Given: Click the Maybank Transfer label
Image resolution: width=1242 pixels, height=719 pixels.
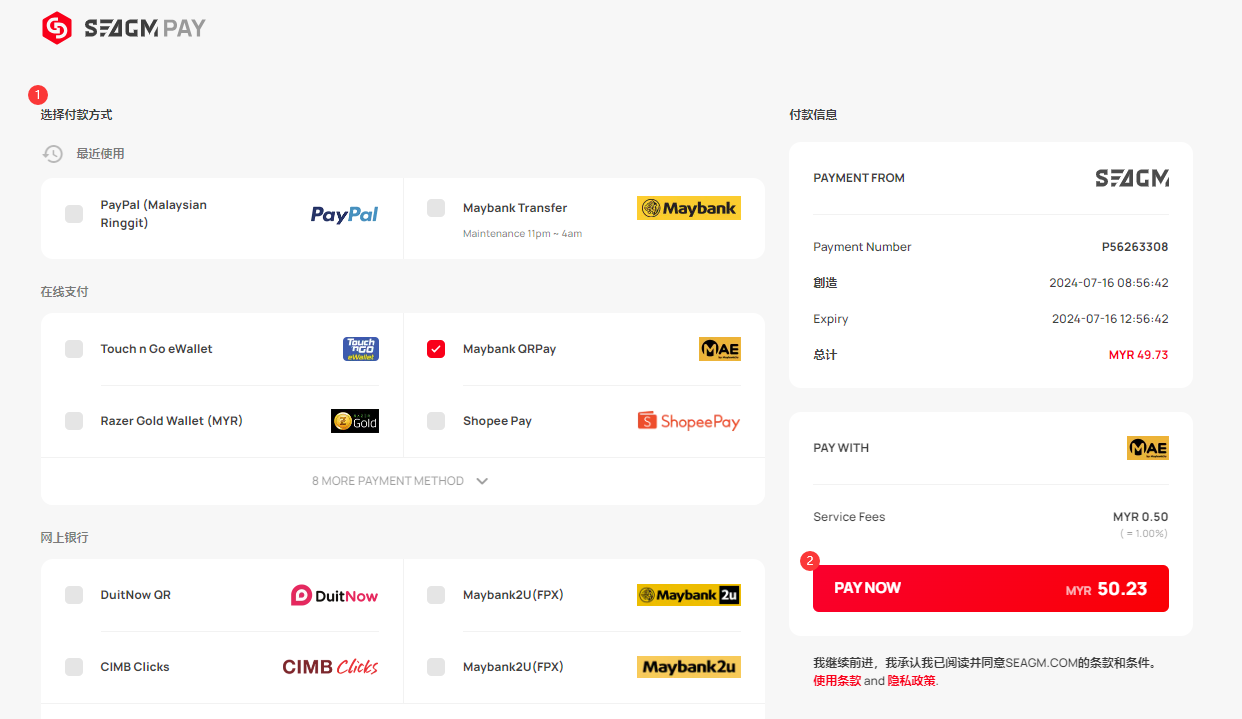Looking at the screenshot, I should [x=515, y=208].
